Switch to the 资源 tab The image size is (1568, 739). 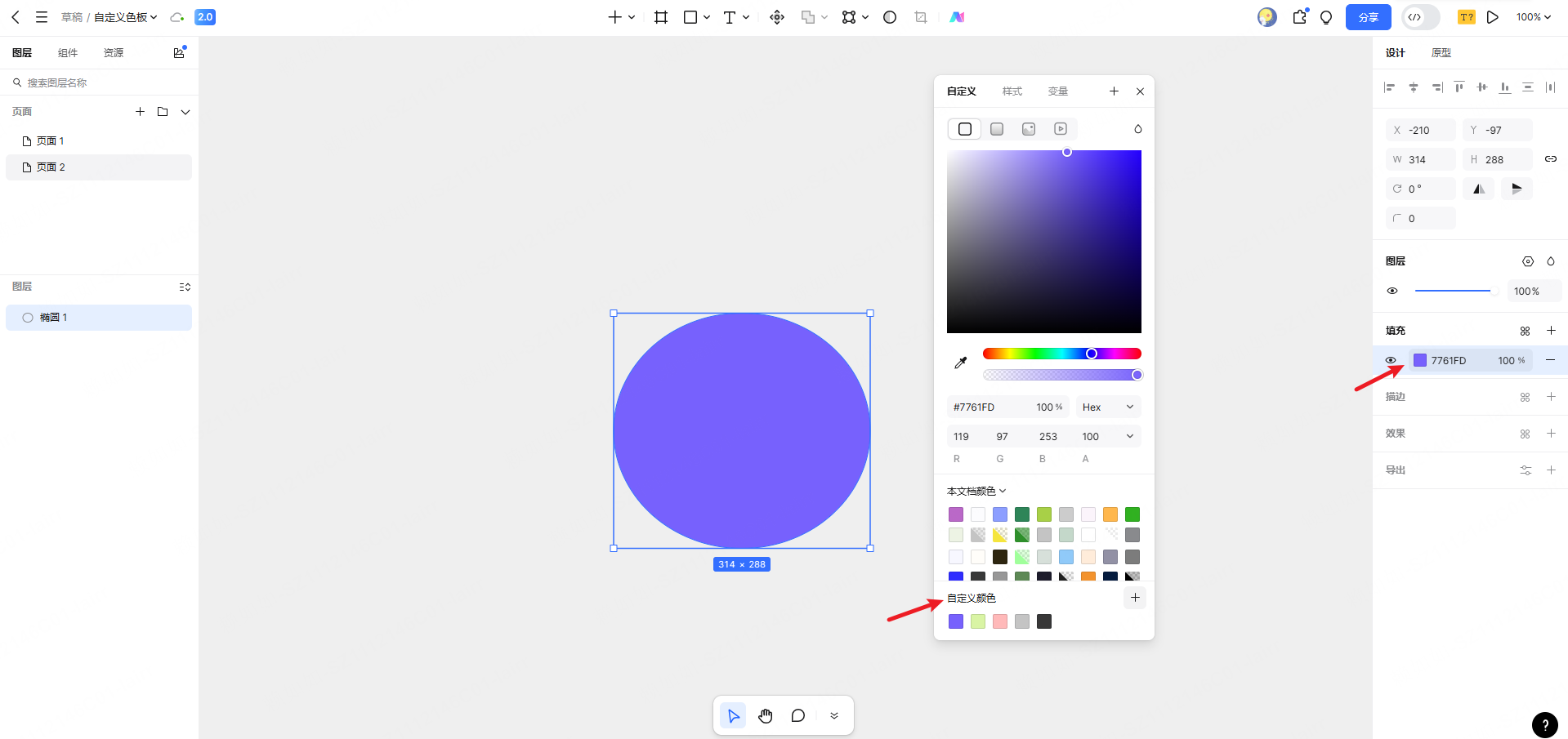click(x=114, y=53)
